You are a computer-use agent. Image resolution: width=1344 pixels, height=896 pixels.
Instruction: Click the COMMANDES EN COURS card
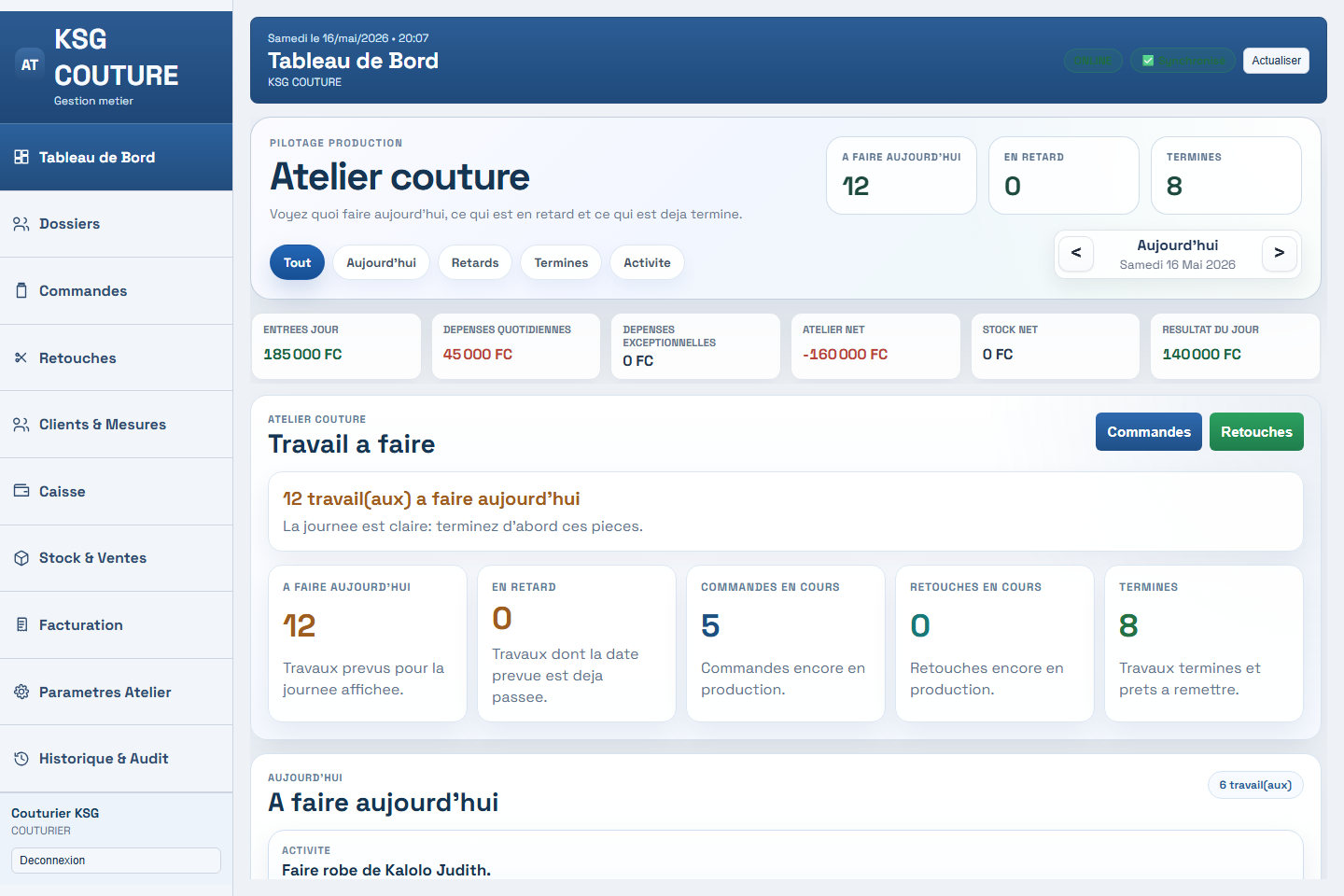point(786,643)
